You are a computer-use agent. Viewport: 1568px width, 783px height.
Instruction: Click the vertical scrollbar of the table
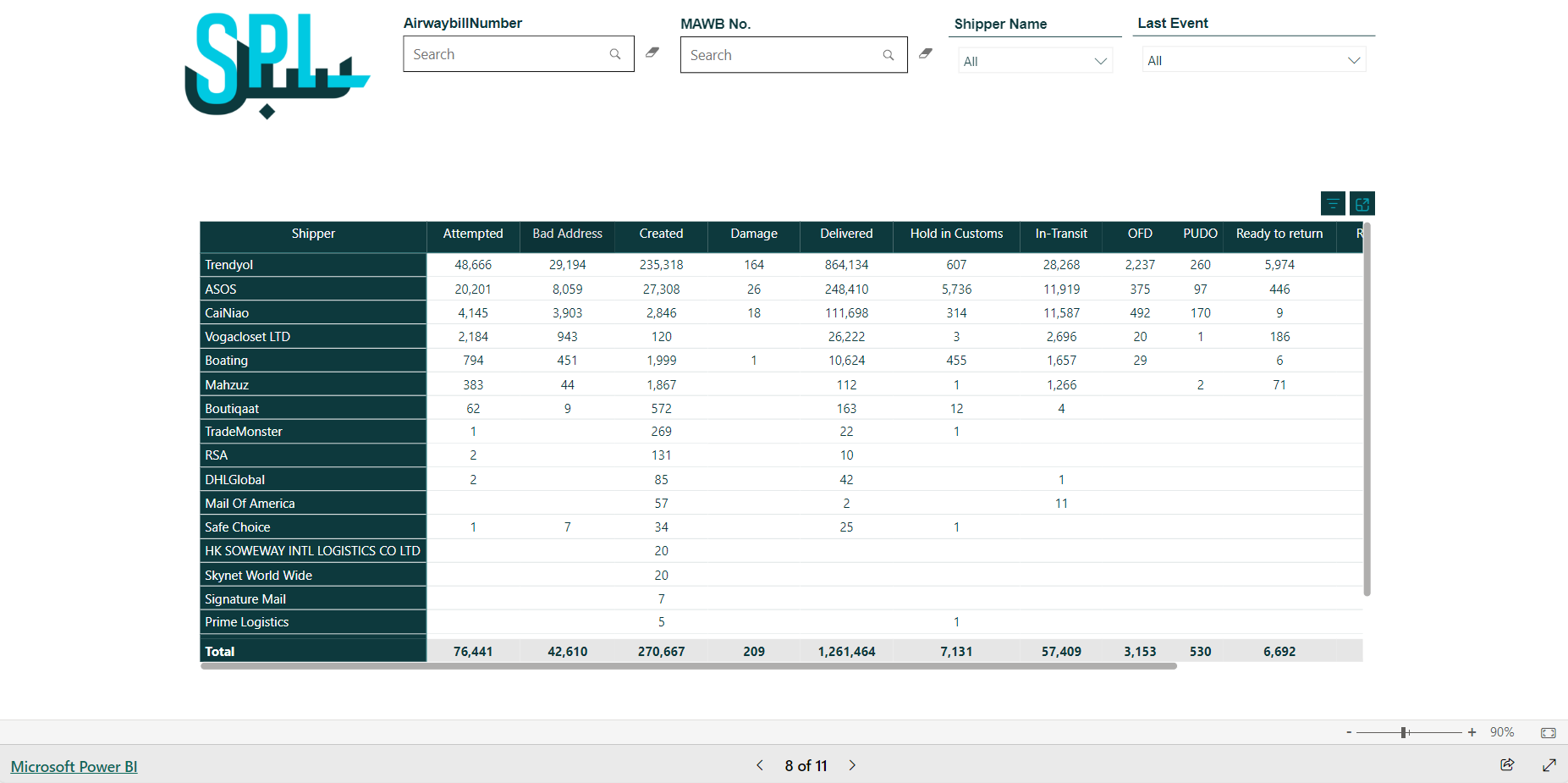[1367, 409]
